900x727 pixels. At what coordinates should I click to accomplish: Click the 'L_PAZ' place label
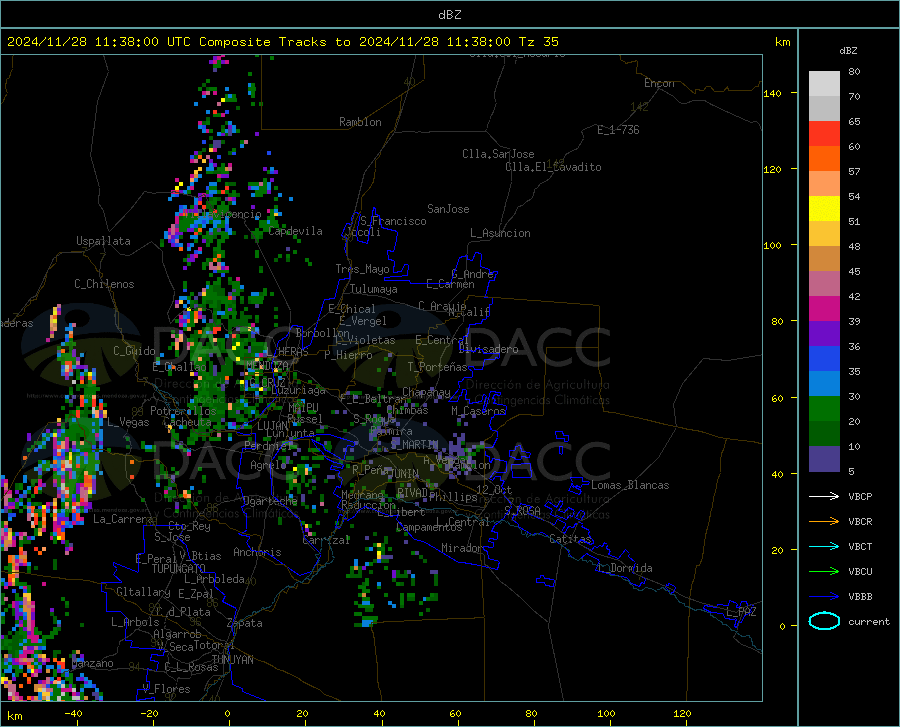pyautogui.click(x=741, y=612)
